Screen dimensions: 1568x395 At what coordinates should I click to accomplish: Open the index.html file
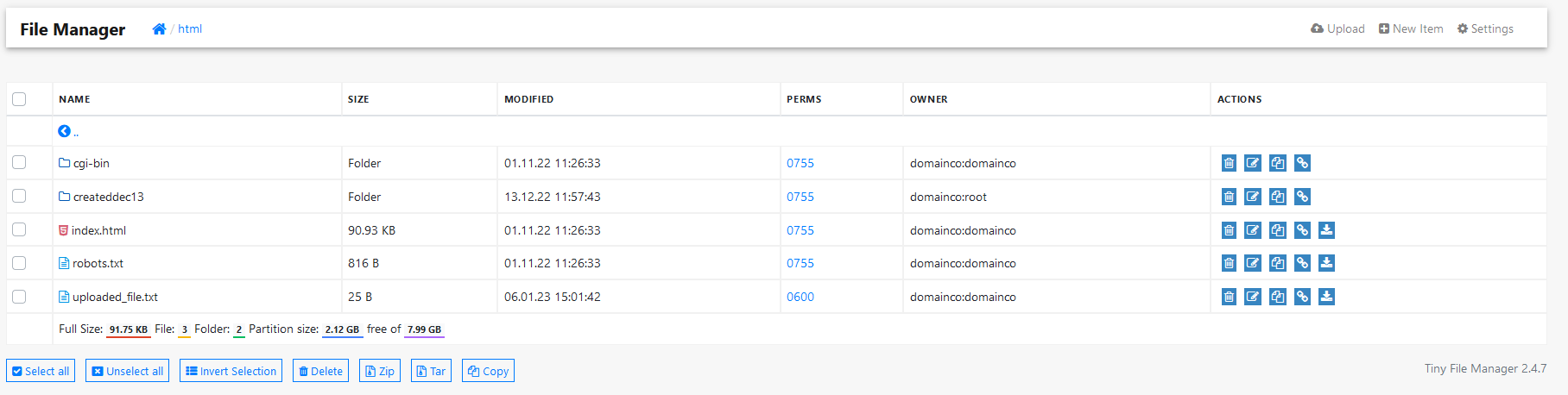pos(92,230)
